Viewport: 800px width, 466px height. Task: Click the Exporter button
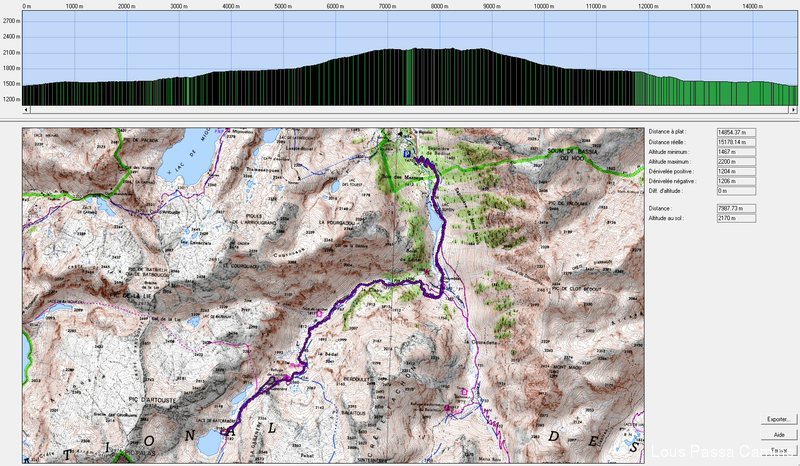tap(778, 420)
